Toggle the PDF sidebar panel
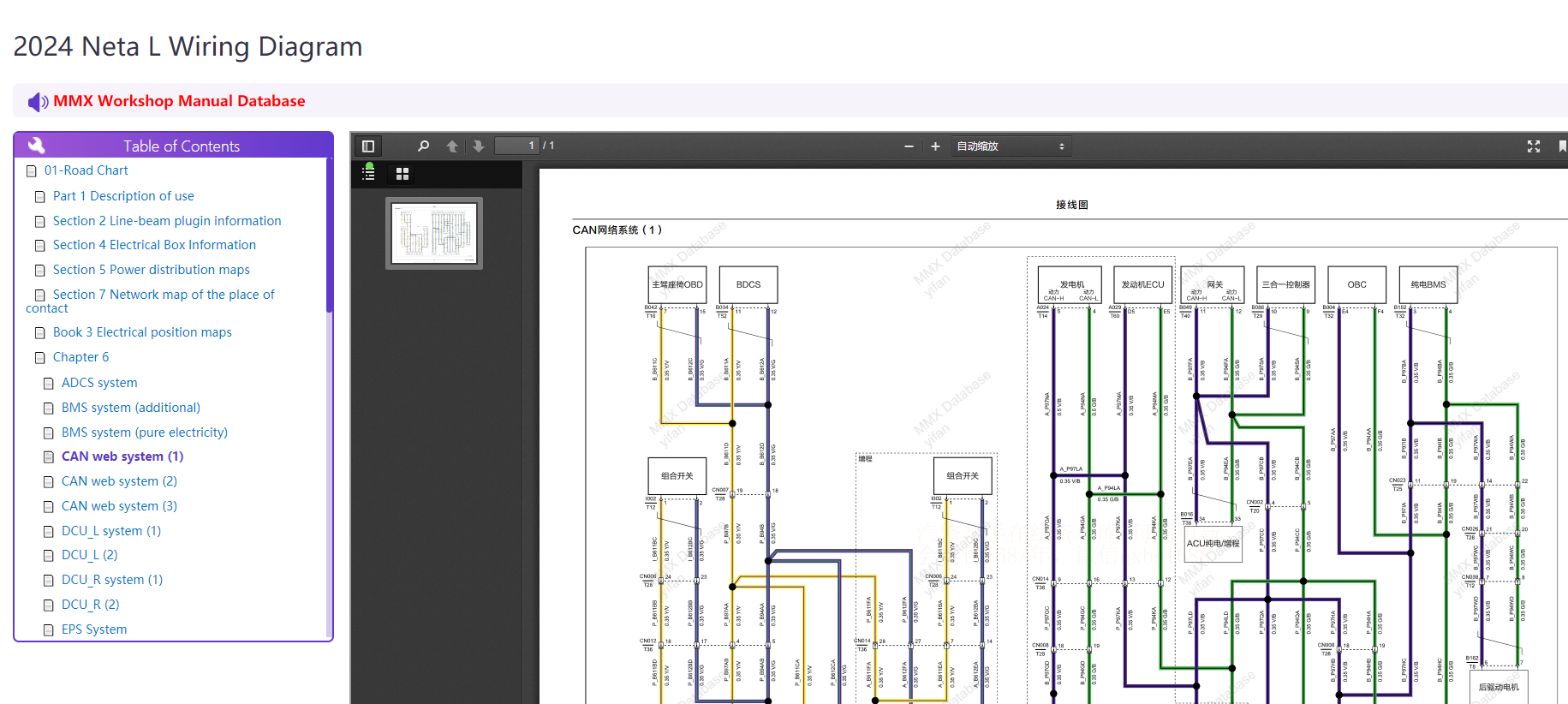 click(368, 146)
